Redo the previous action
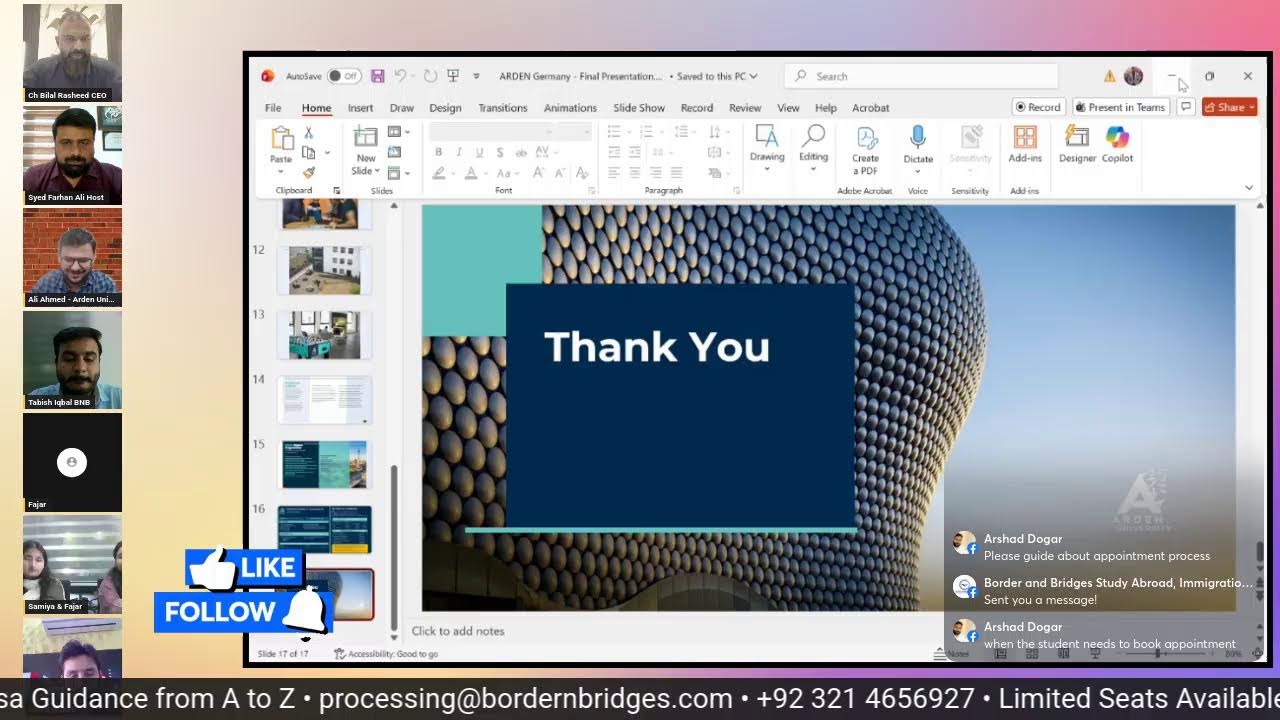The width and height of the screenshot is (1280, 720). click(430, 76)
